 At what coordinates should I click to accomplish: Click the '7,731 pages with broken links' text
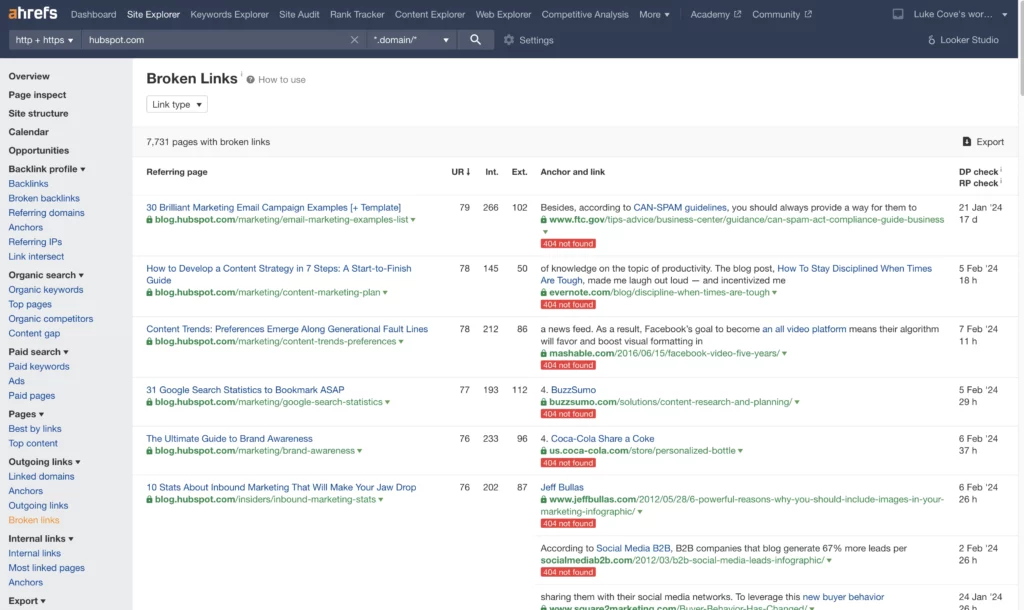click(x=208, y=142)
